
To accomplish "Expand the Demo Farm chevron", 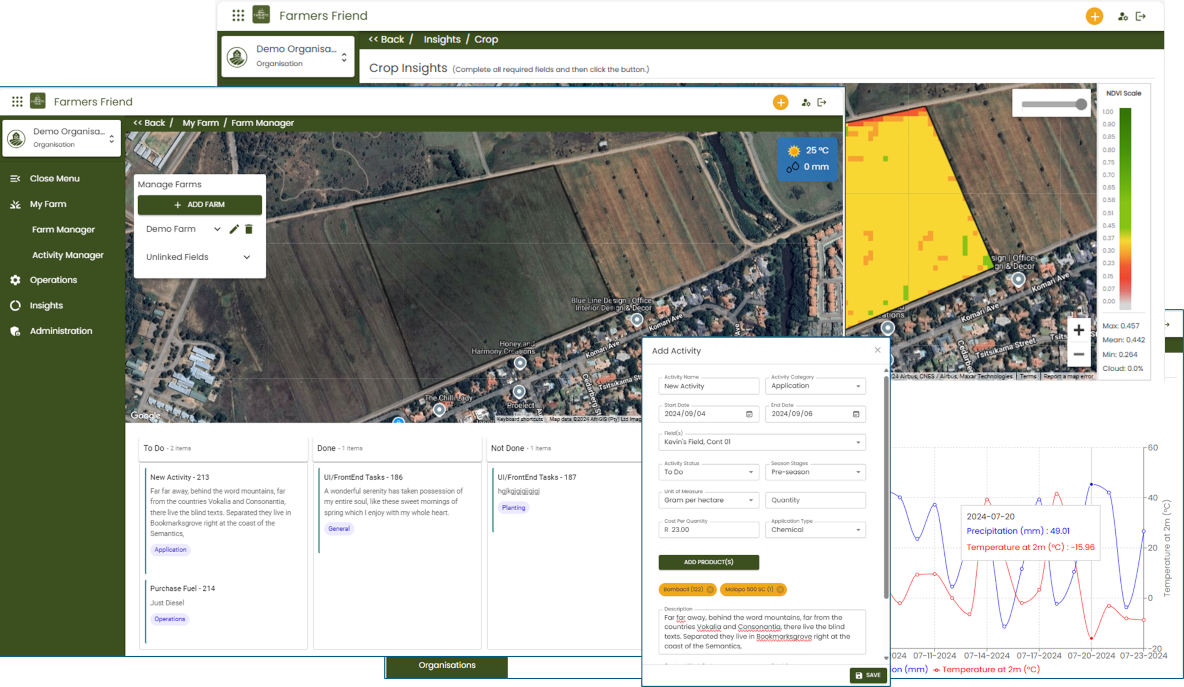I will point(217,229).
